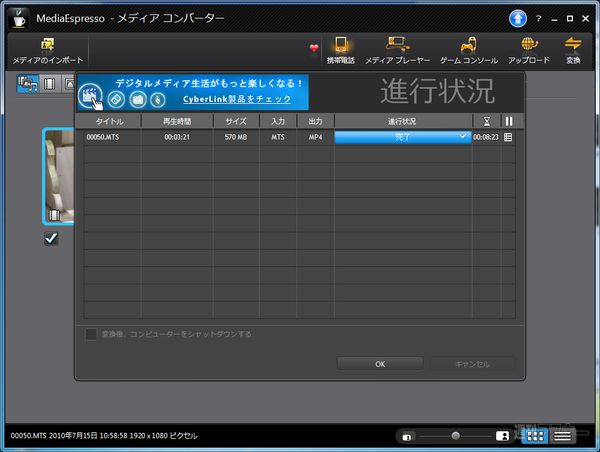Image resolution: width=600 pixels, height=452 pixels.
Task: Open the CyberLink製品をチェック link
Action: click(x=237, y=99)
